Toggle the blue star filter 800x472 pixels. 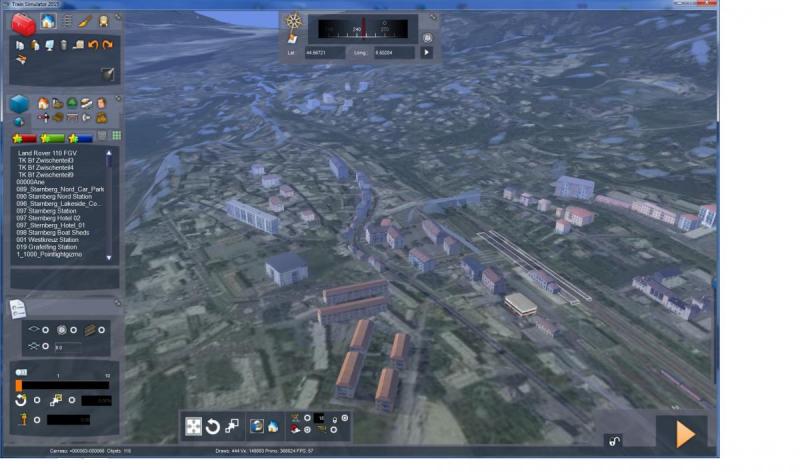[81, 138]
